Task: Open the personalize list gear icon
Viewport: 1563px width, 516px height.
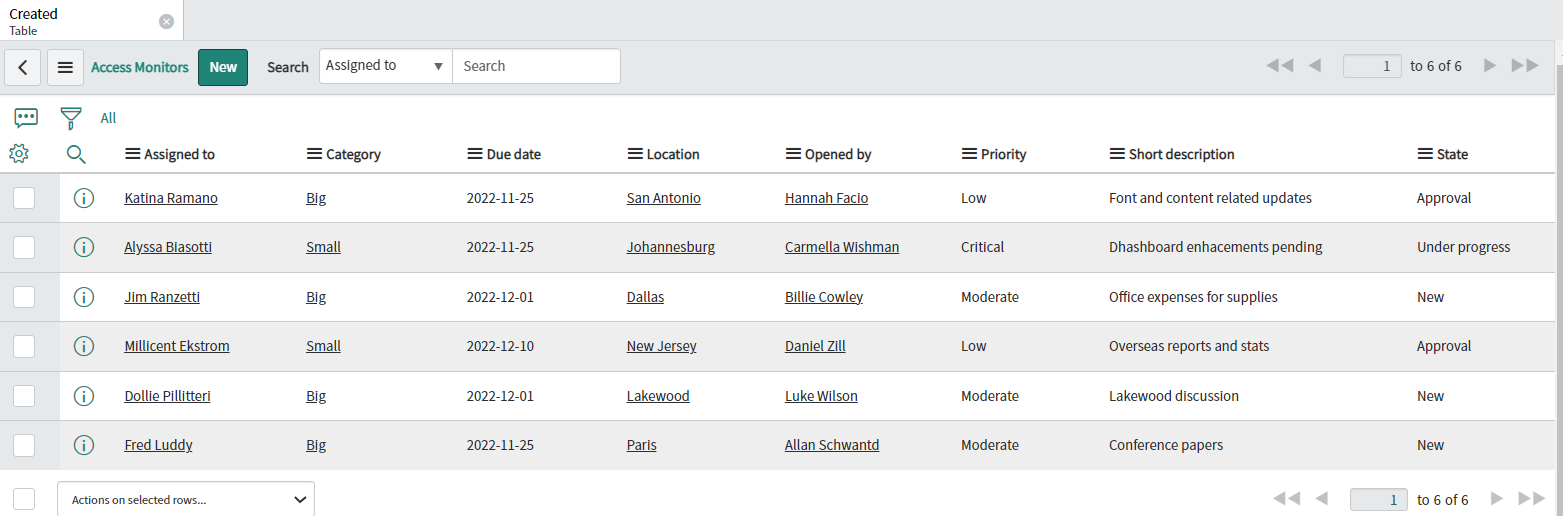Action: coord(18,154)
